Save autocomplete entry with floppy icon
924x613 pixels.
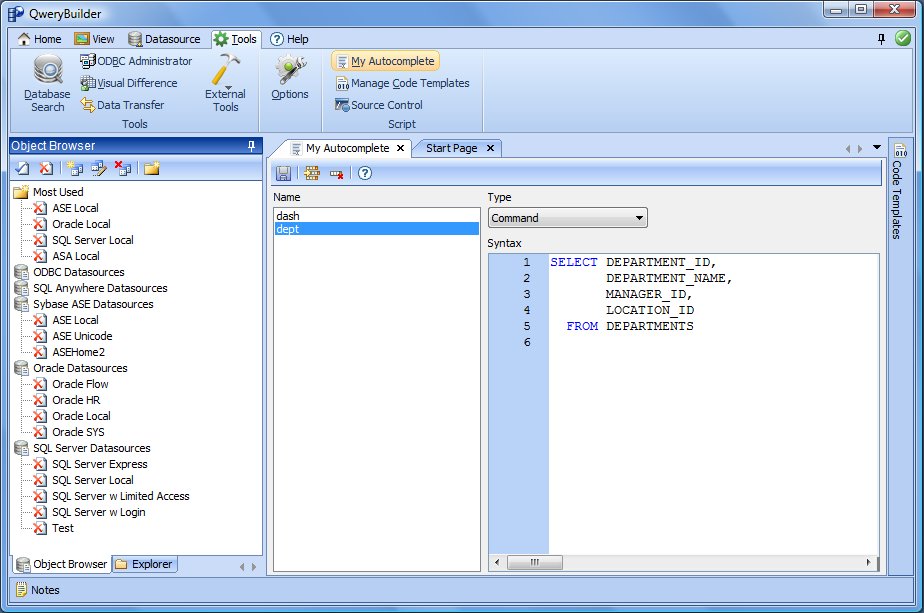coord(283,173)
